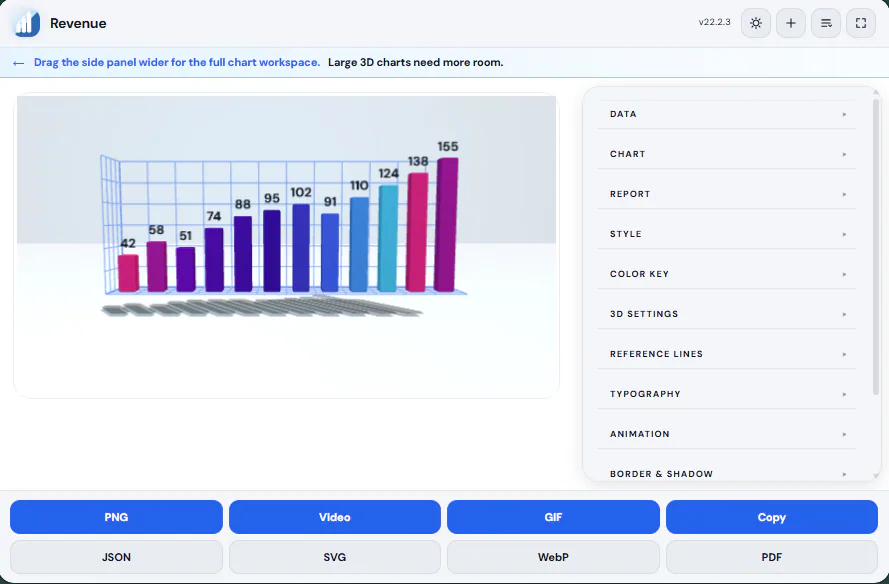Viewport: 889px width, 584px height.
Task: Click the side panel scrollbar
Action: pos(876,247)
